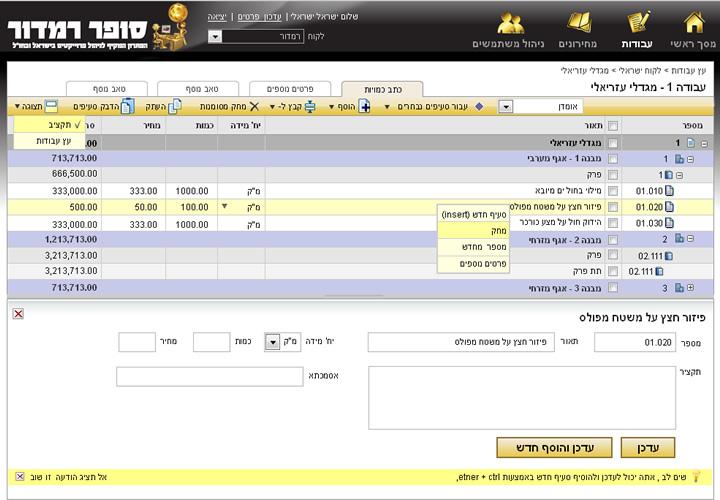720x500 pixels.
Task: Open the לקוח client dropdown at top
Action: pyautogui.click(x=215, y=36)
